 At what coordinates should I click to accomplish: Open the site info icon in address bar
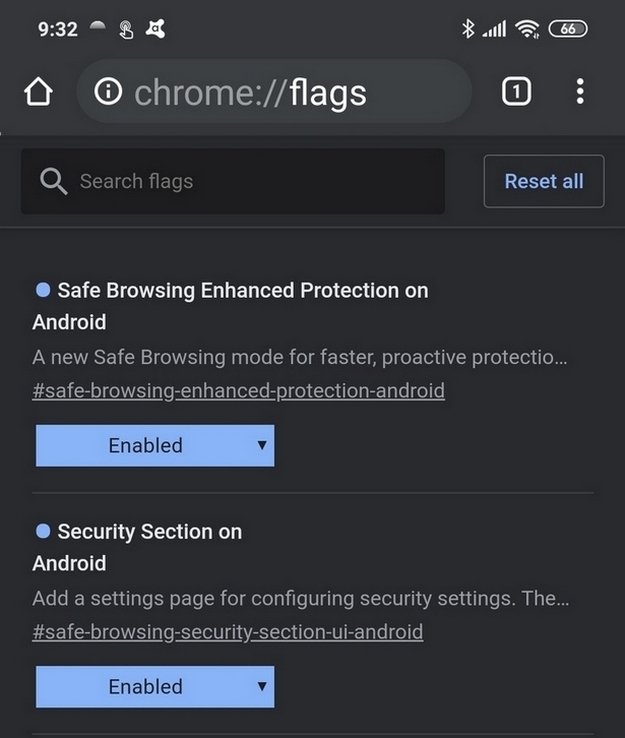108,92
